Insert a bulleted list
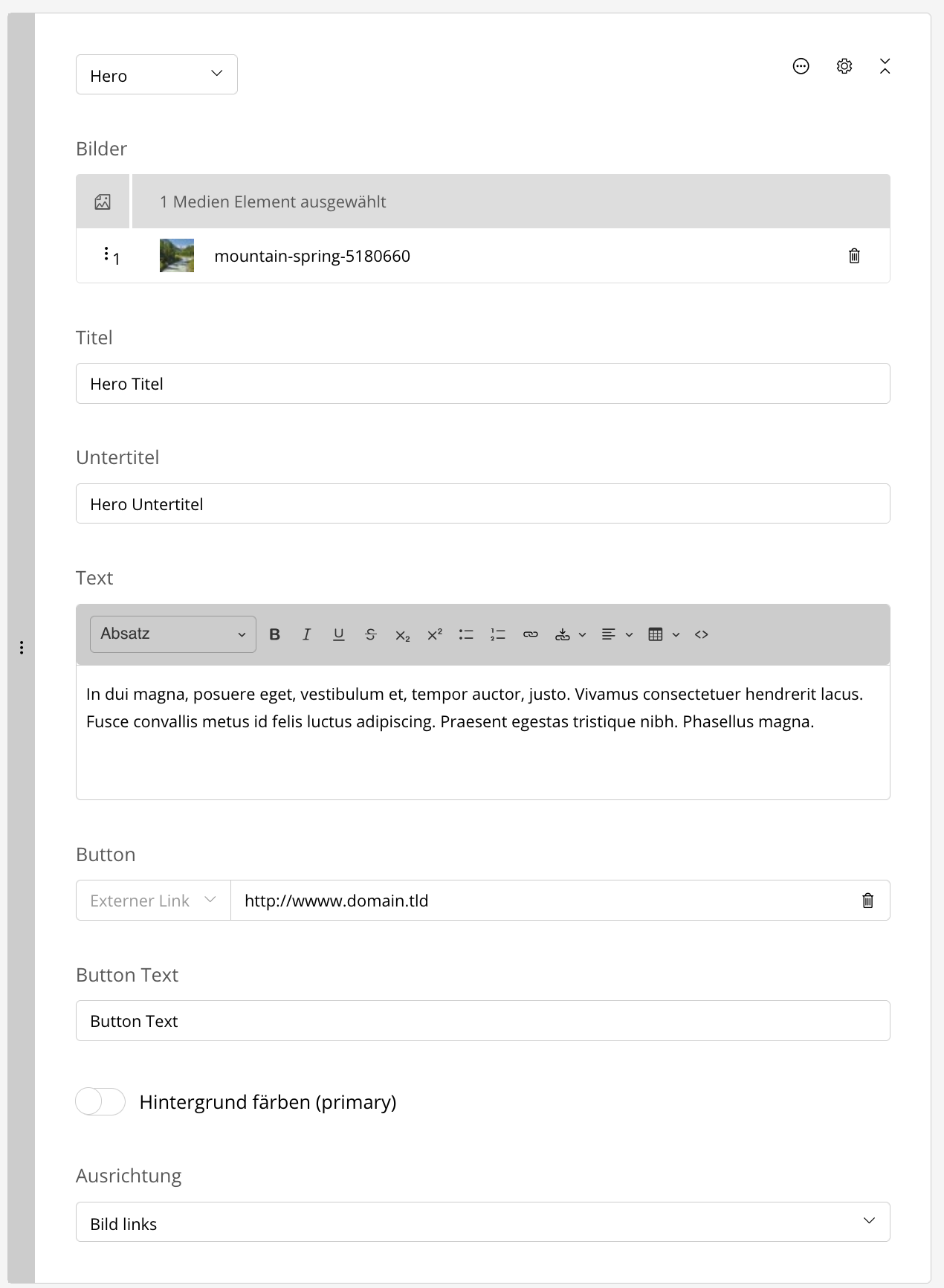 tap(466, 634)
